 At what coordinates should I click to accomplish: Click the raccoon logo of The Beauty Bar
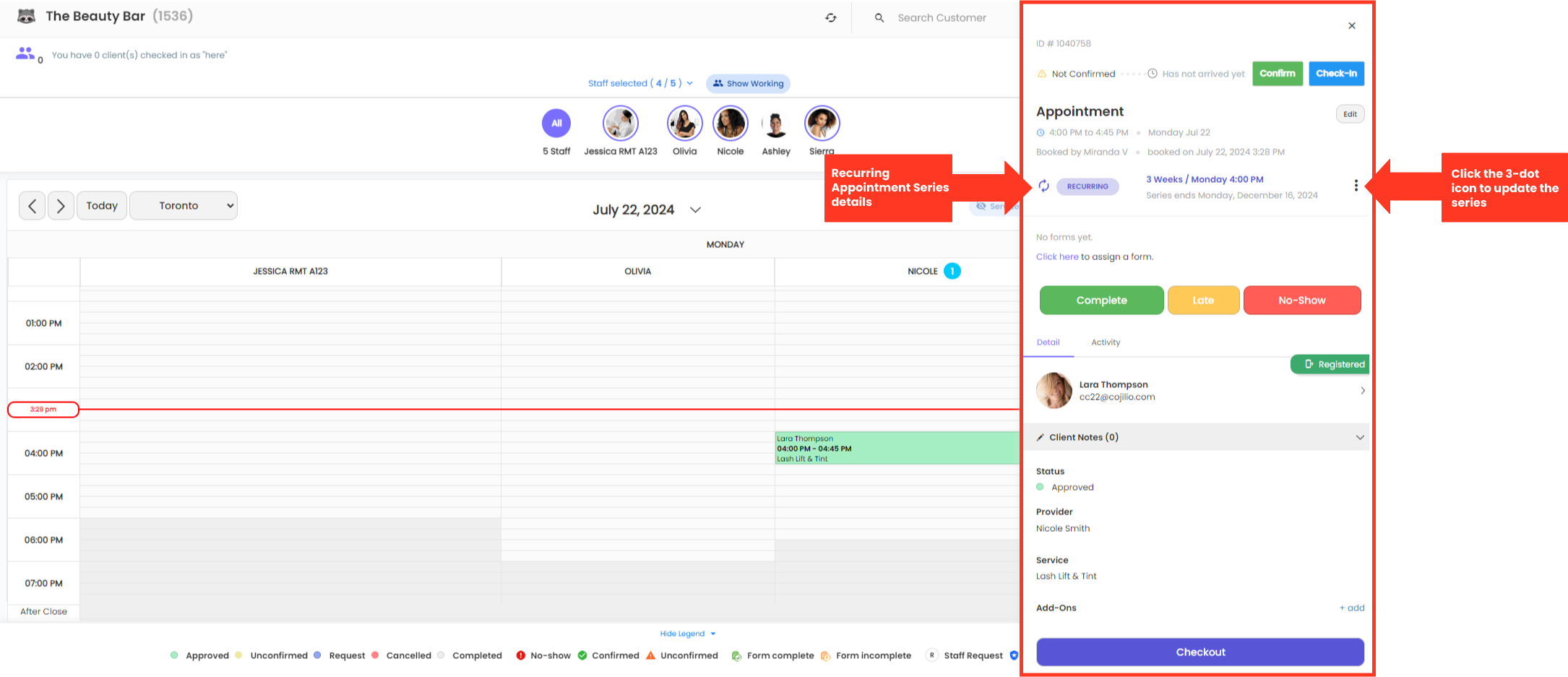[27, 16]
